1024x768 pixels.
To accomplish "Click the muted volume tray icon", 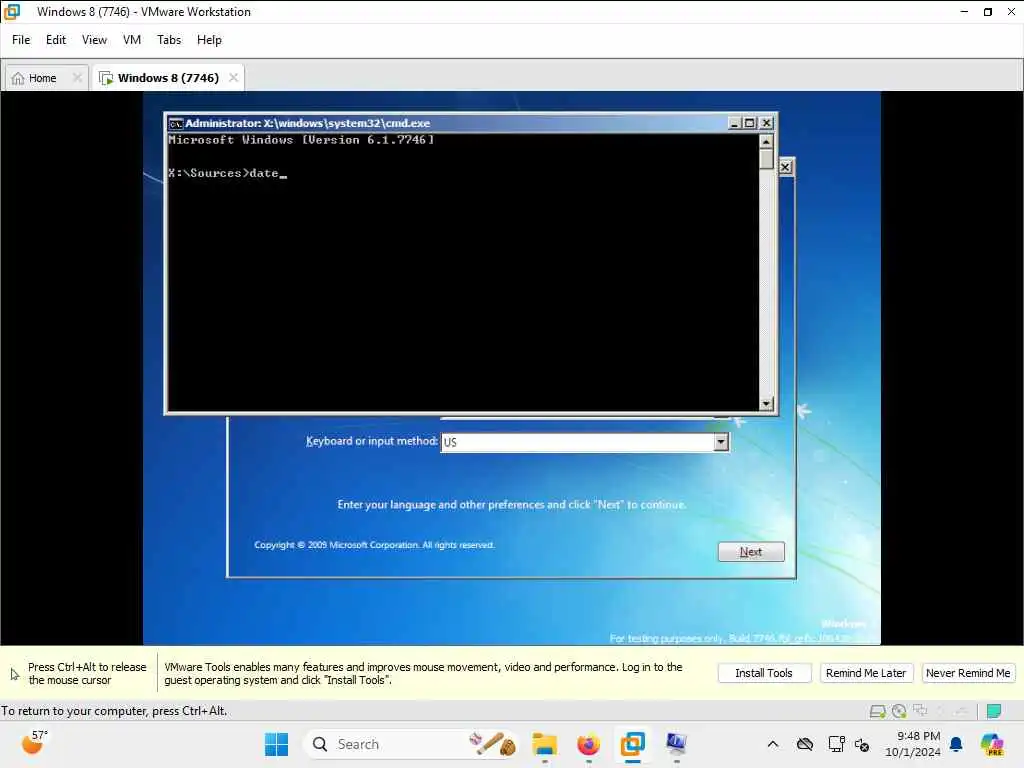I will (x=862, y=745).
